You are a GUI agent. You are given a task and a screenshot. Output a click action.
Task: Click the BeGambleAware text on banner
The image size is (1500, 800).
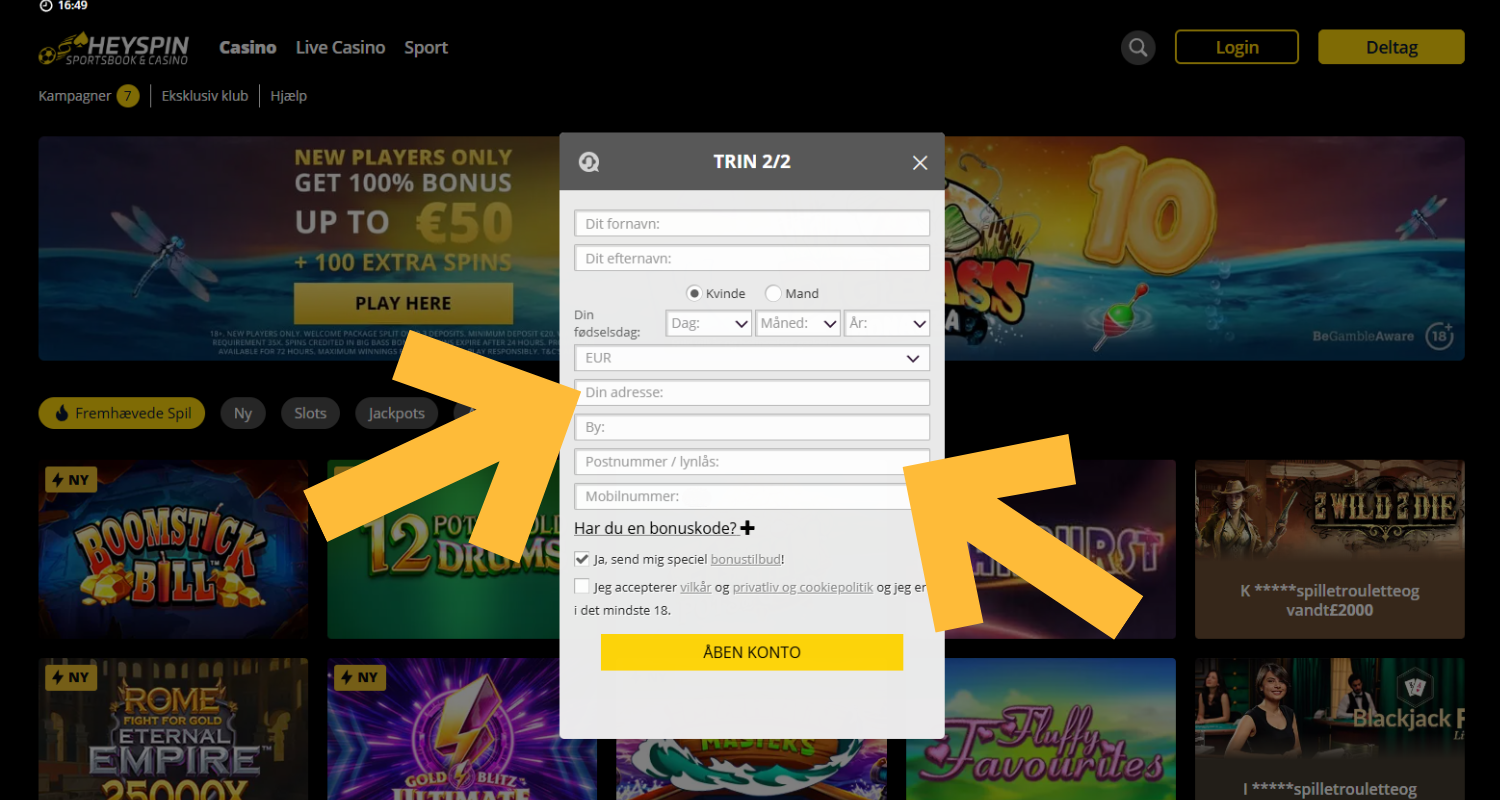tap(1364, 336)
